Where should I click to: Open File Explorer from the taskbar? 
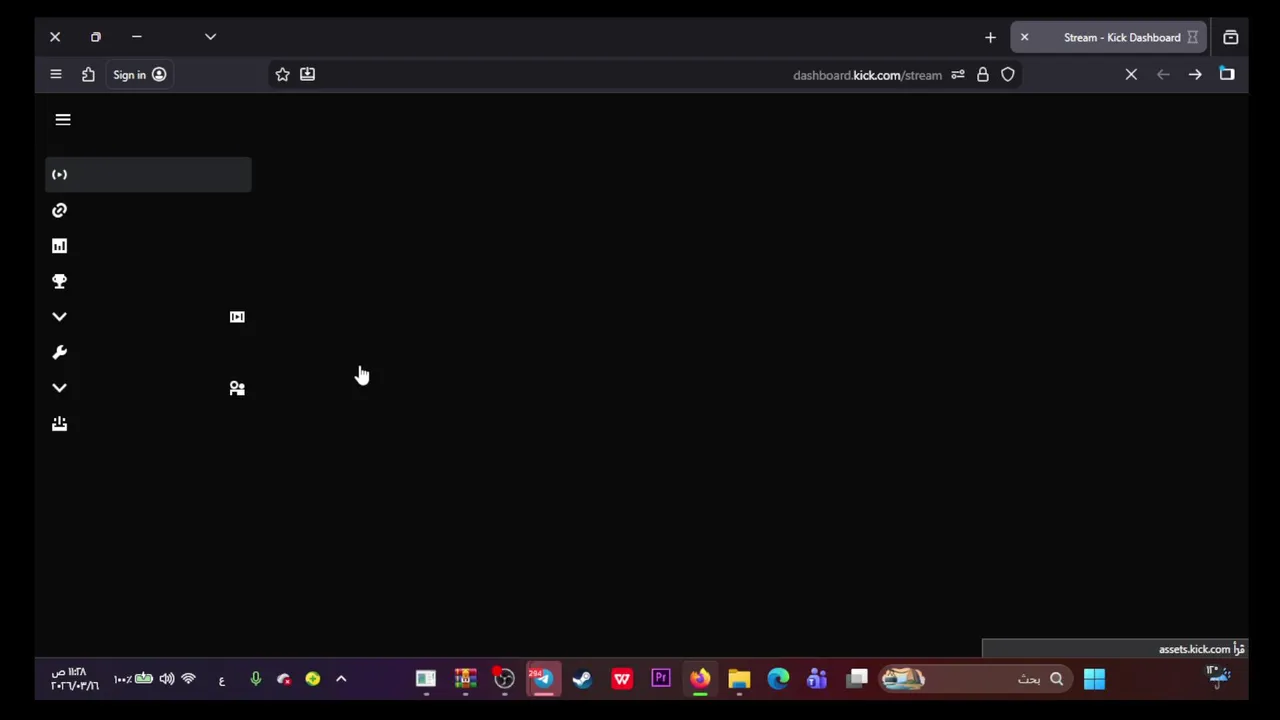point(739,680)
